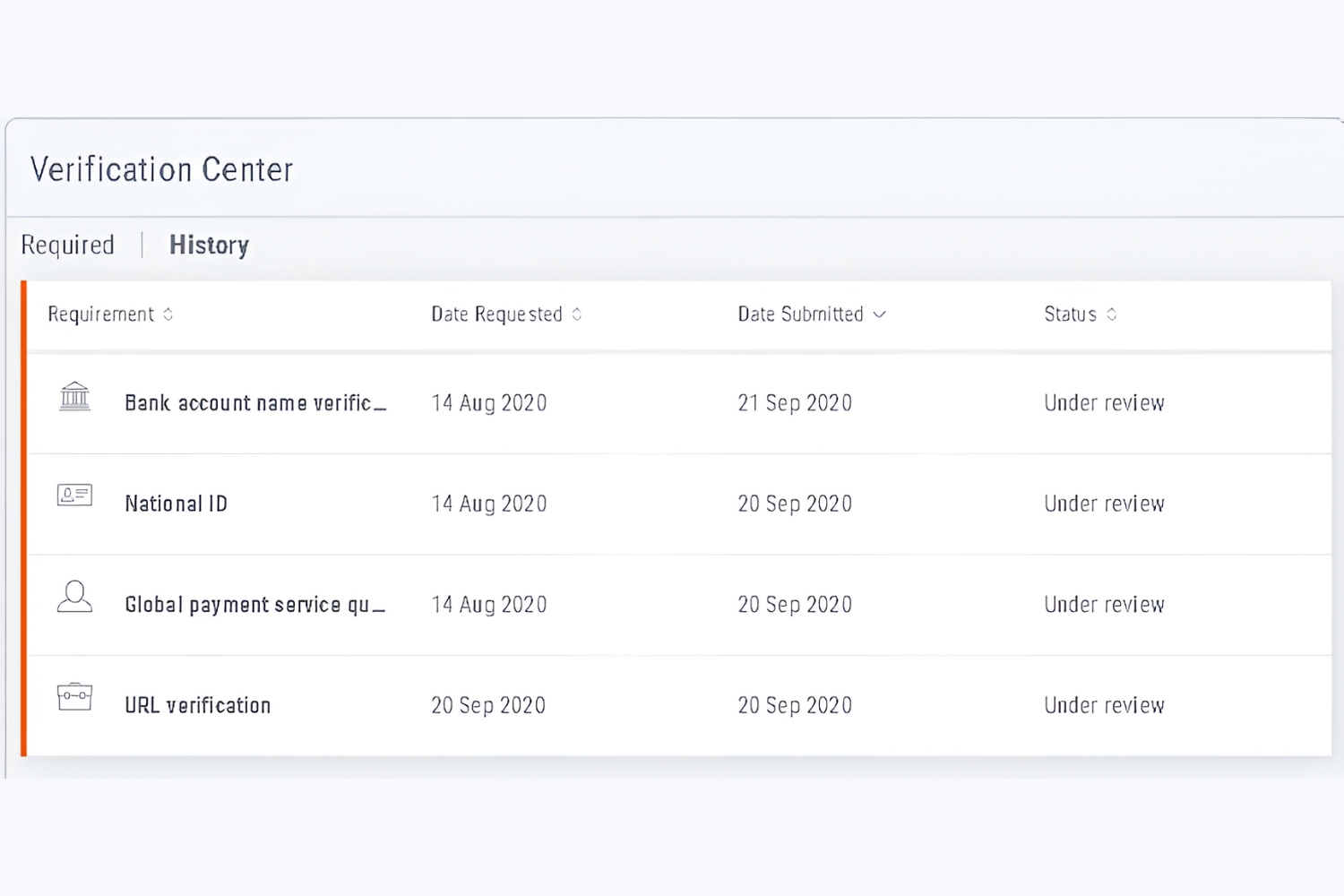1344x896 pixels.
Task: Sort by Status column arrows
Action: (x=1112, y=314)
